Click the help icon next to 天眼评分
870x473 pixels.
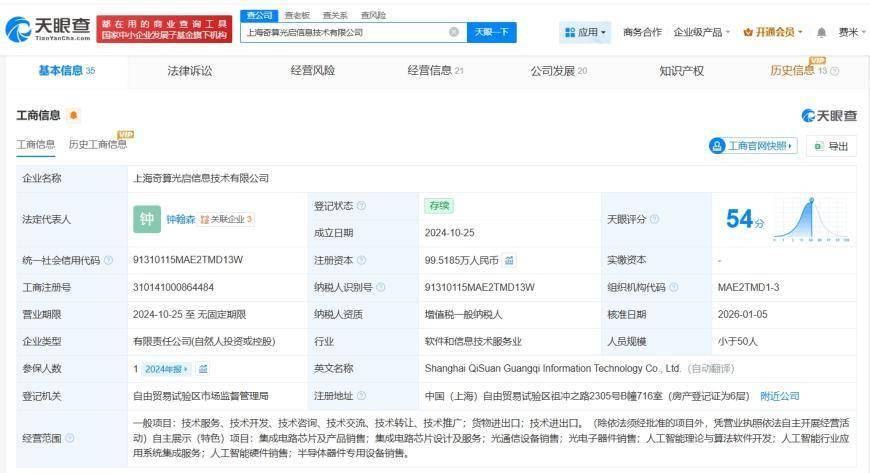tap(656, 219)
